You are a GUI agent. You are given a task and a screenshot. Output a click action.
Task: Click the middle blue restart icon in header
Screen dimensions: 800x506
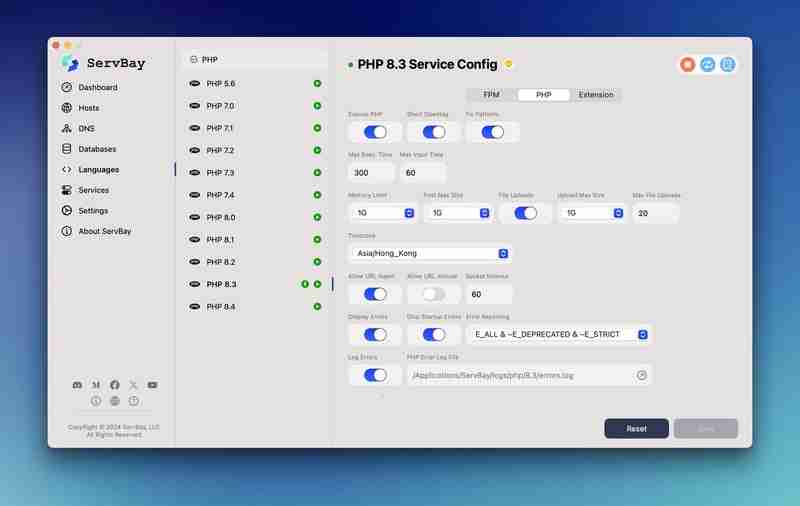click(x=708, y=64)
